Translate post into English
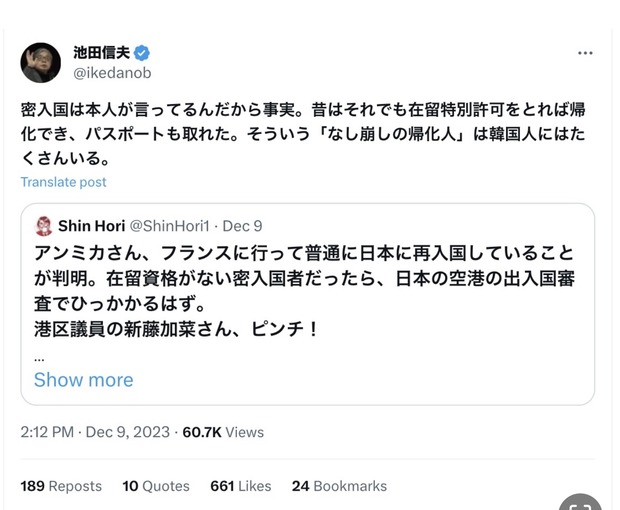The height and width of the screenshot is (510, 620). [63, 182]
